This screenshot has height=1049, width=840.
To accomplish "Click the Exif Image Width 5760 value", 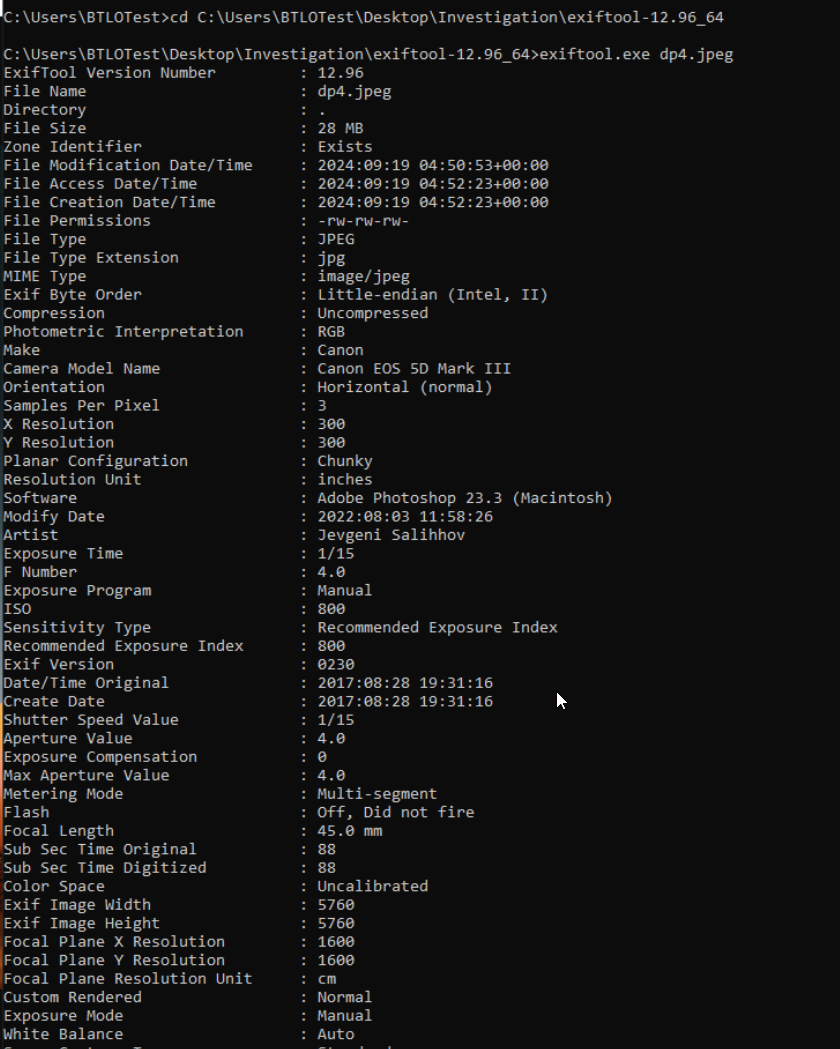I will tap(336, 904).
